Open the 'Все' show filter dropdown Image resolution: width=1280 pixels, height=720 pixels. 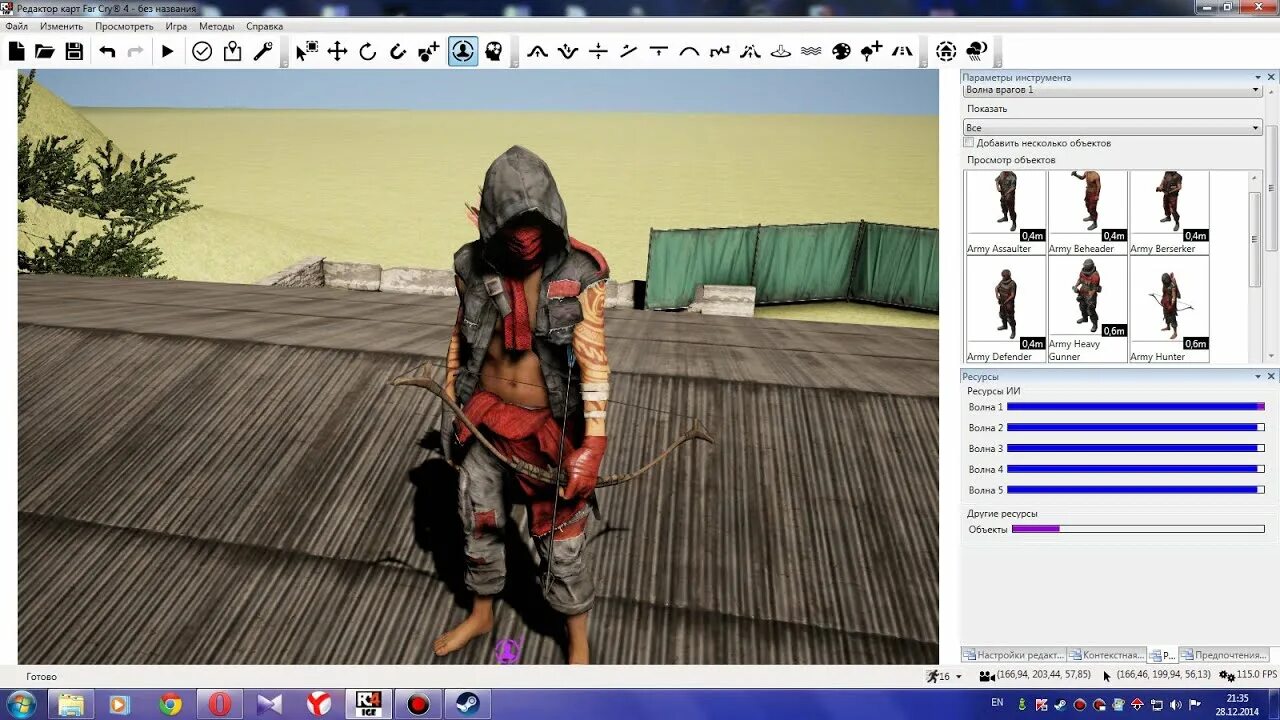coord(1113,127)
